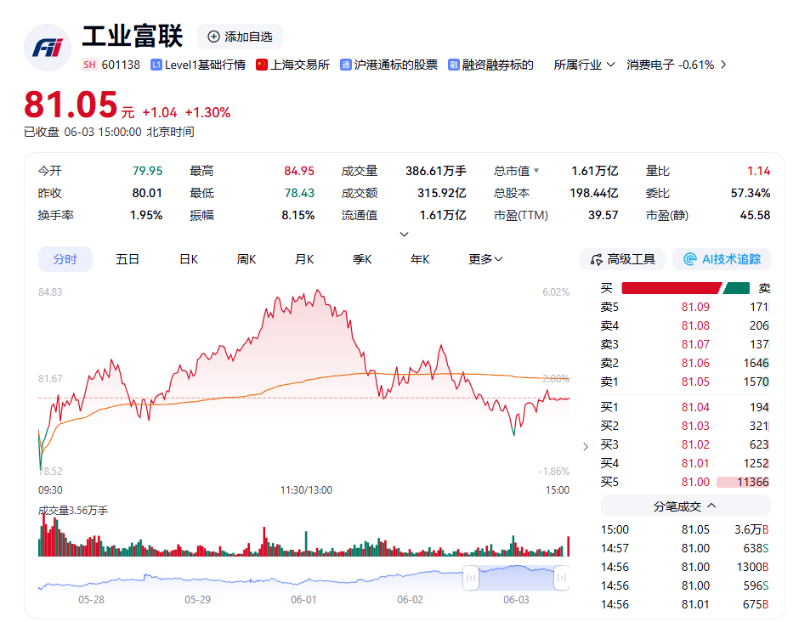Click the China flag icon beside 上海交易所
This screenshot has height=622, width=799.
click(x=261, y=65)
